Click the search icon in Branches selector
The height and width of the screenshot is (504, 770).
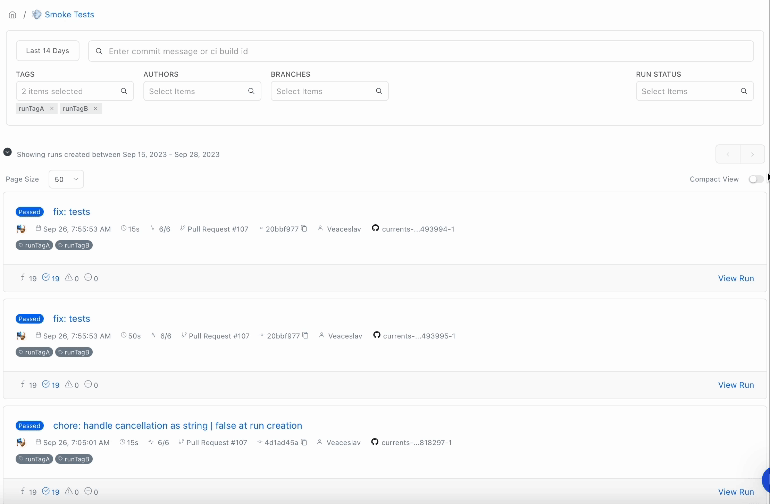[379, 91]
